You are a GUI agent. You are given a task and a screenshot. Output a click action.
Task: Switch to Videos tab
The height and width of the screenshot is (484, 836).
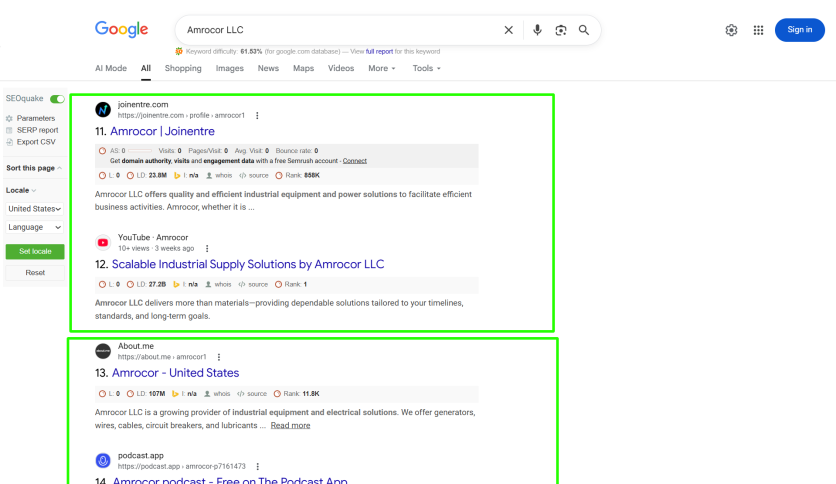(341, 68)
